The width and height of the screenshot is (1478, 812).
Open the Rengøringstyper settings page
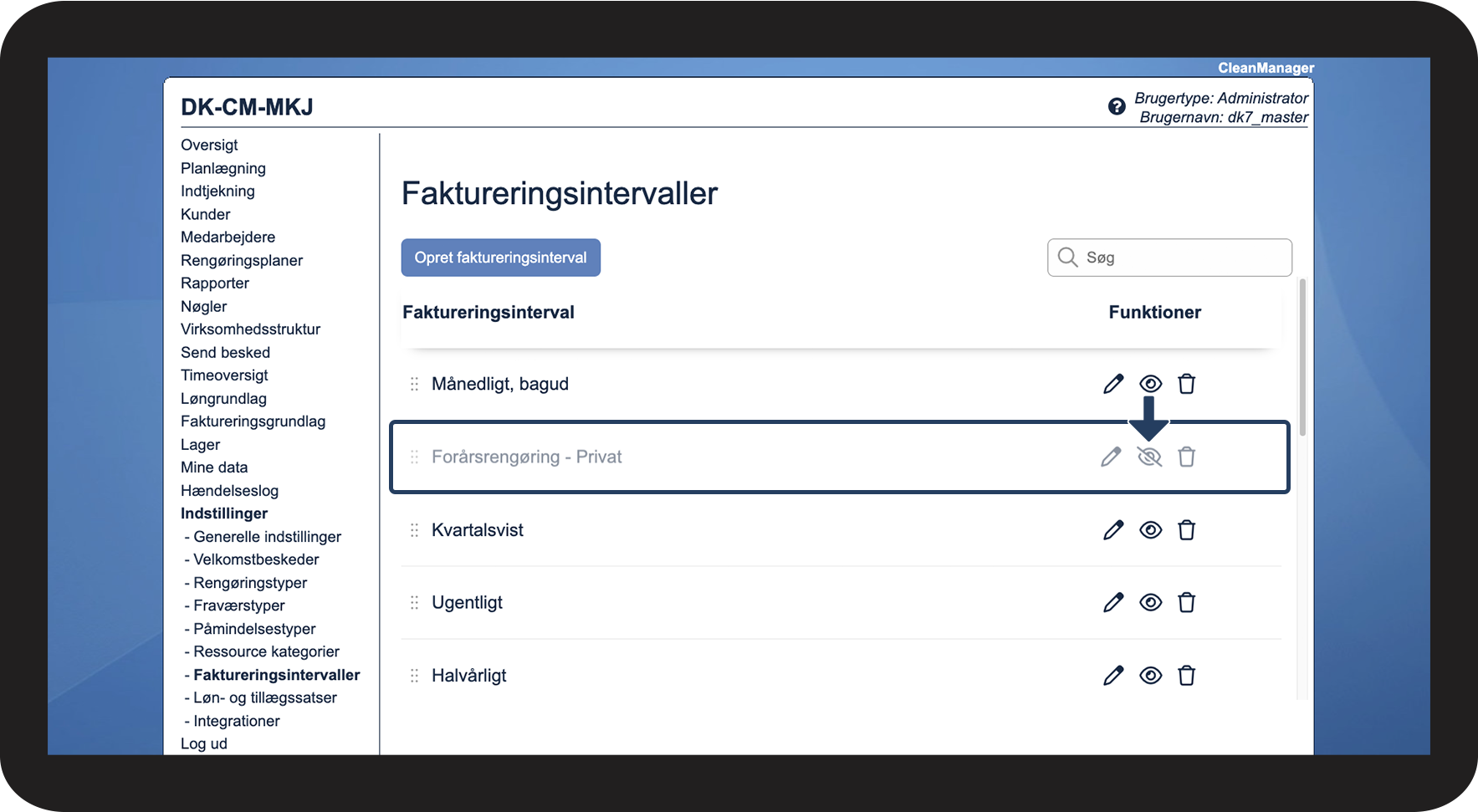tap(250, 583)
